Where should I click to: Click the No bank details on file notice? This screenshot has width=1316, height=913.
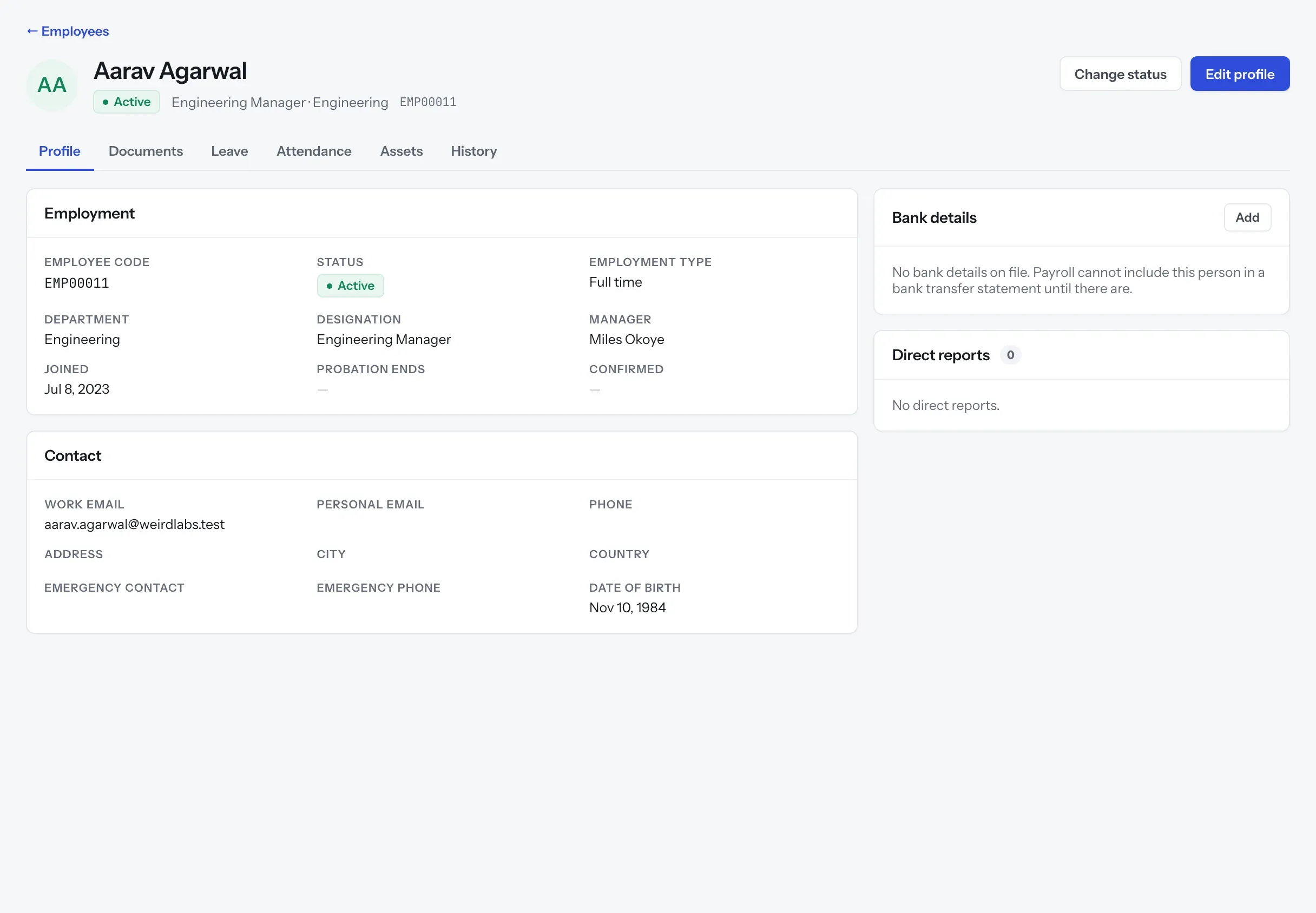coord(1078,280)
